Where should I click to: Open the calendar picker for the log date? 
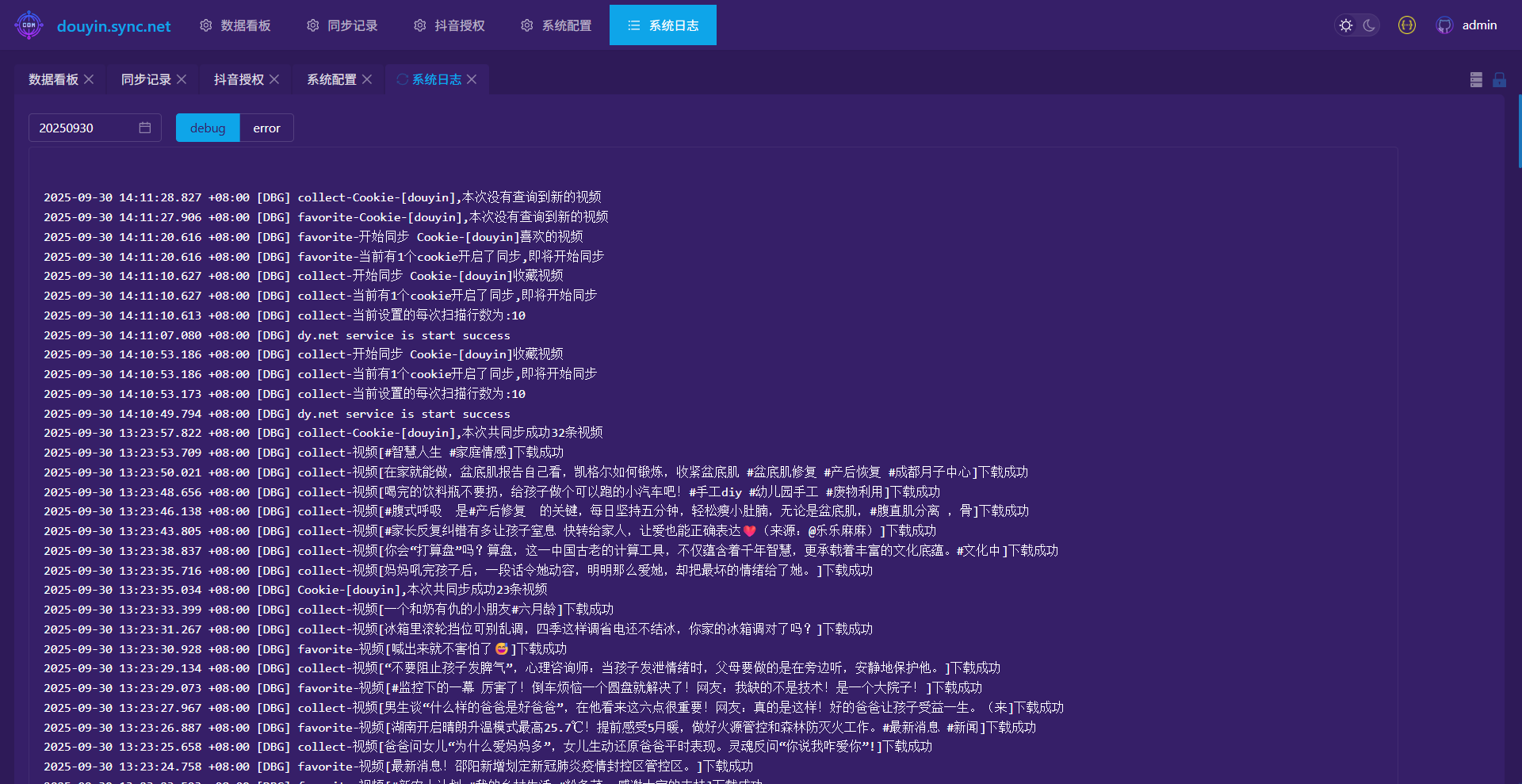click(145, 128)
